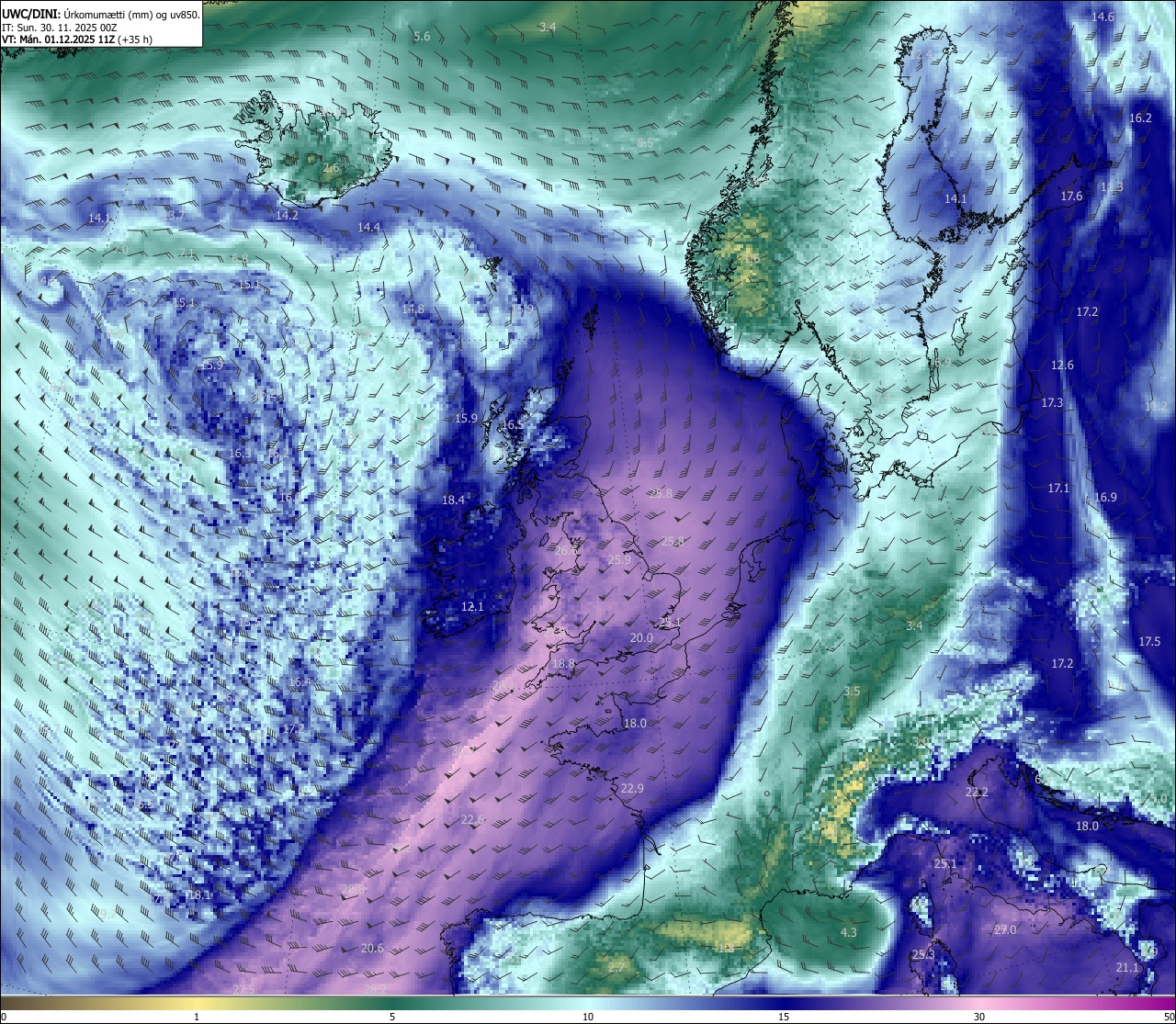Click the 18.8 value label
Viewport: 1176px width, 1024px height.
[x=563, y=664]
